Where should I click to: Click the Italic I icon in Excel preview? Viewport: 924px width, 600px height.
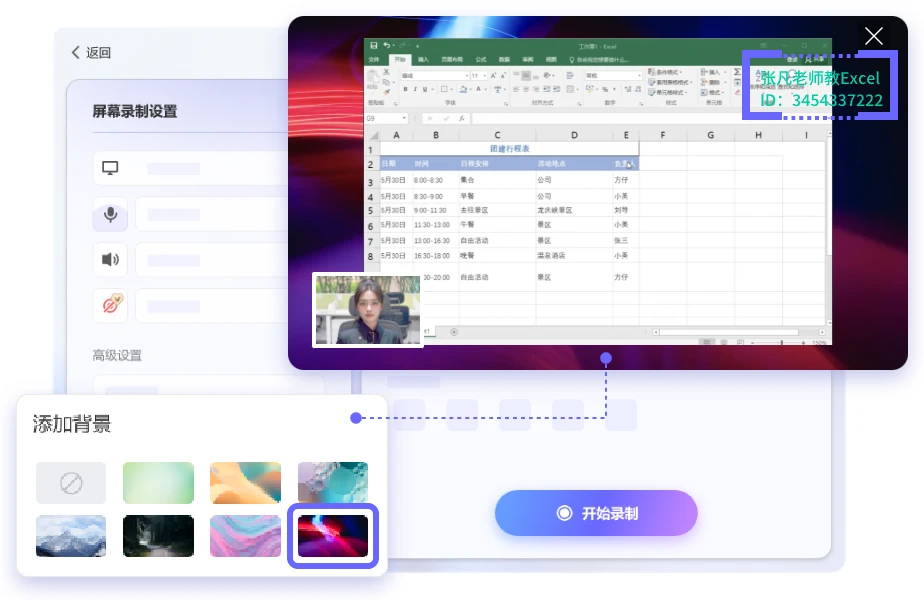click(415, 89)
